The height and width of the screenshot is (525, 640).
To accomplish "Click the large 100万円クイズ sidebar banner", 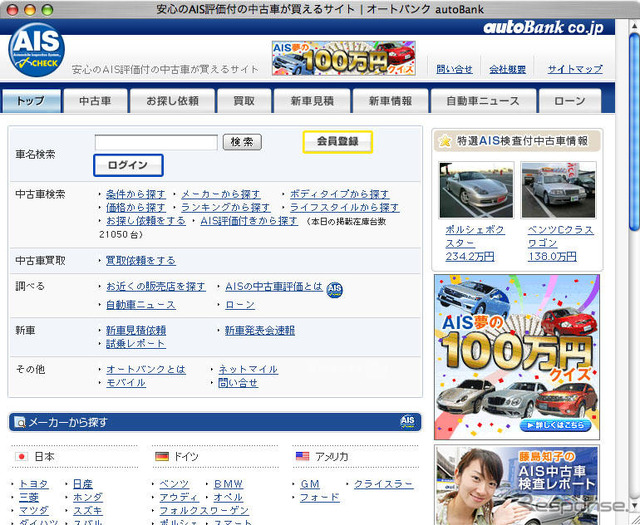I will tap(517, 357).
